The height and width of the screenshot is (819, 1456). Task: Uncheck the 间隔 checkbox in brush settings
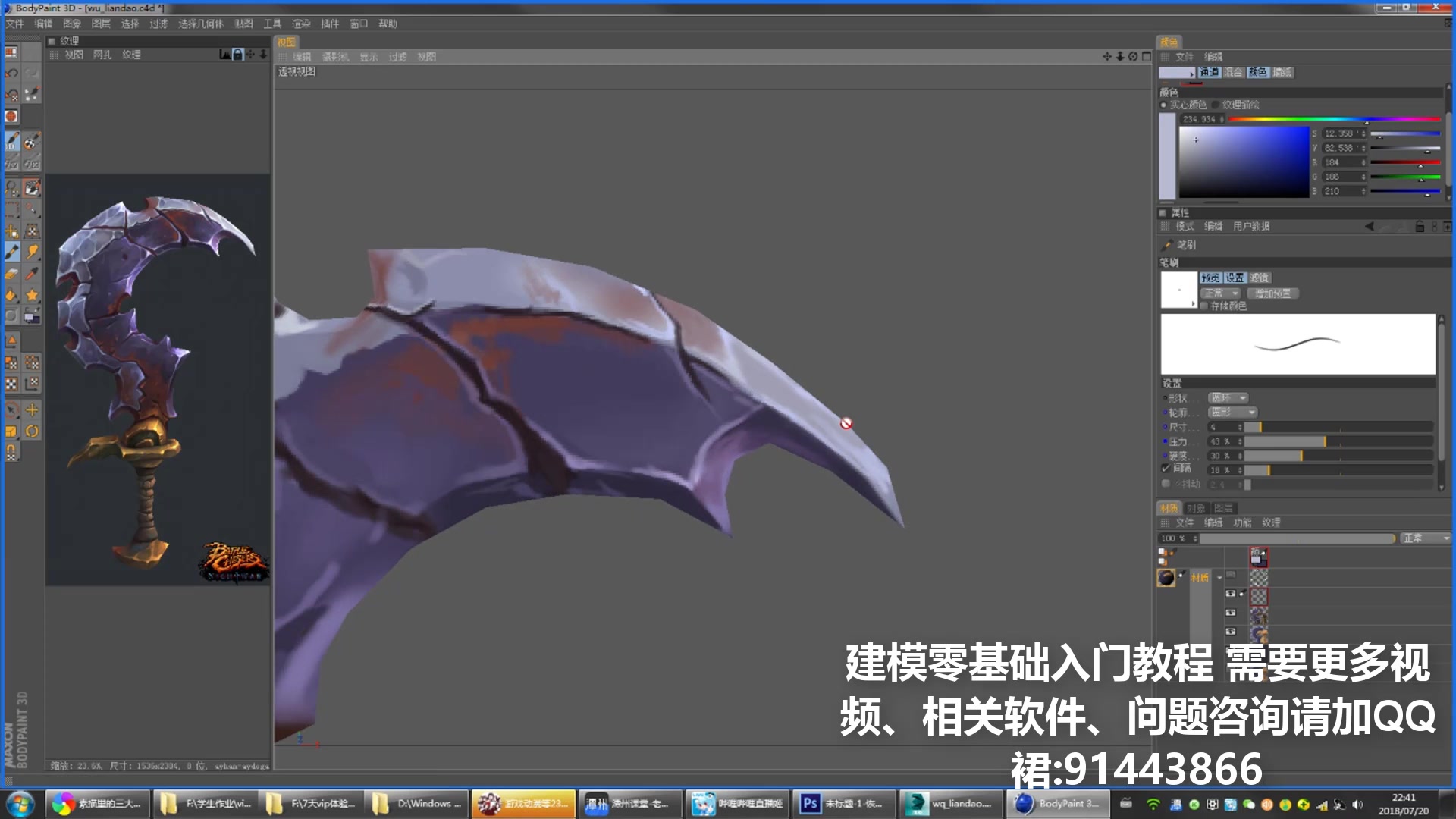[x=1166, y=469]
